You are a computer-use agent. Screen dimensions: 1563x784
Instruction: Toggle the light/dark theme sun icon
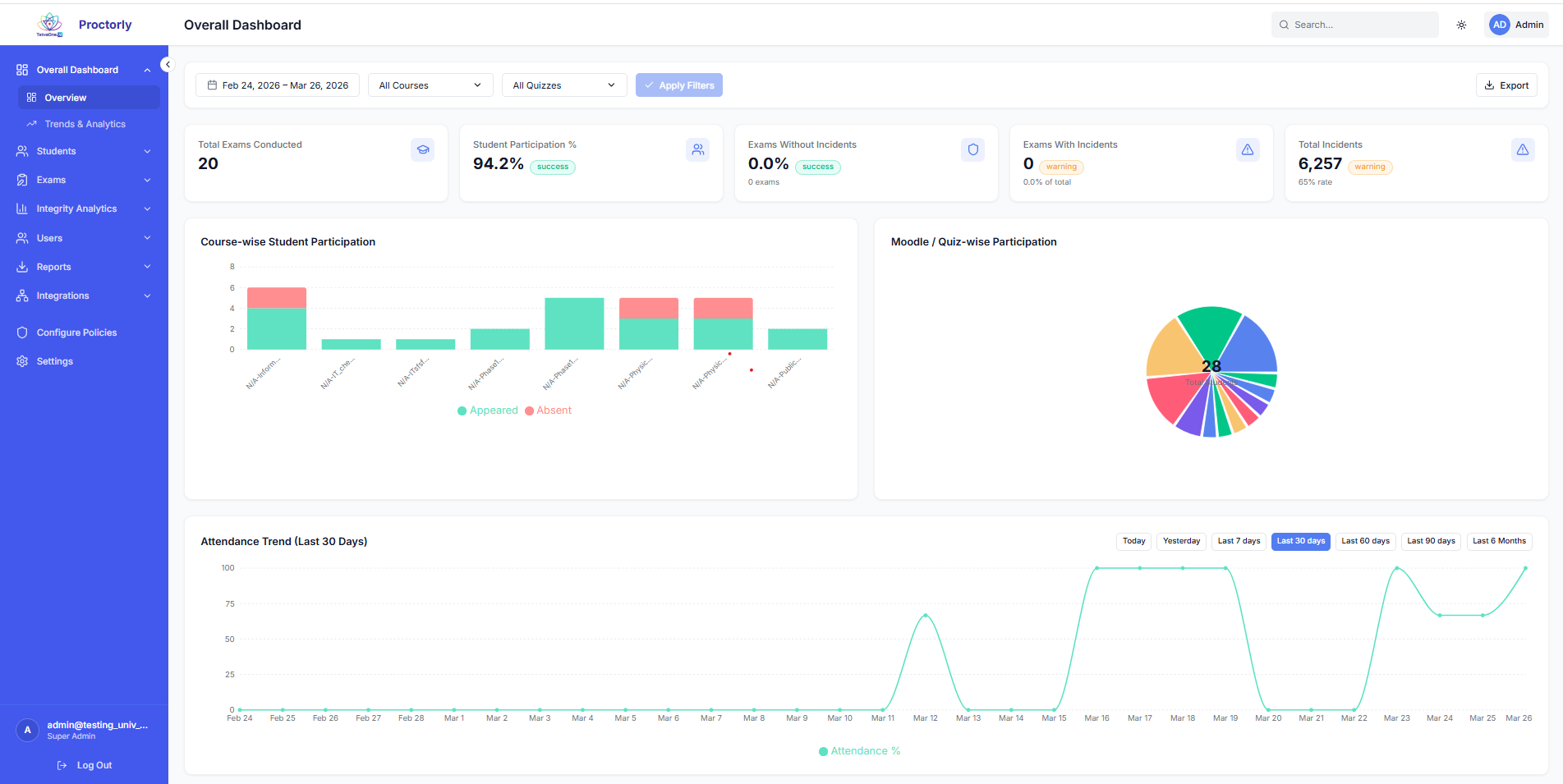click(1461, 25)
